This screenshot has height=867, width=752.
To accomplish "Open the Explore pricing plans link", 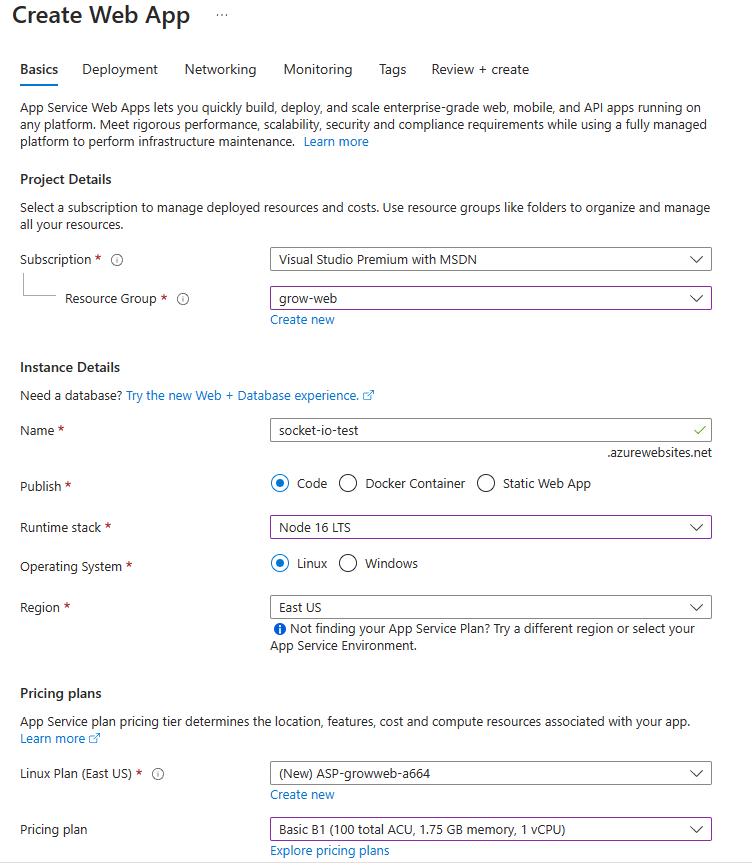I will click(329, 851).
